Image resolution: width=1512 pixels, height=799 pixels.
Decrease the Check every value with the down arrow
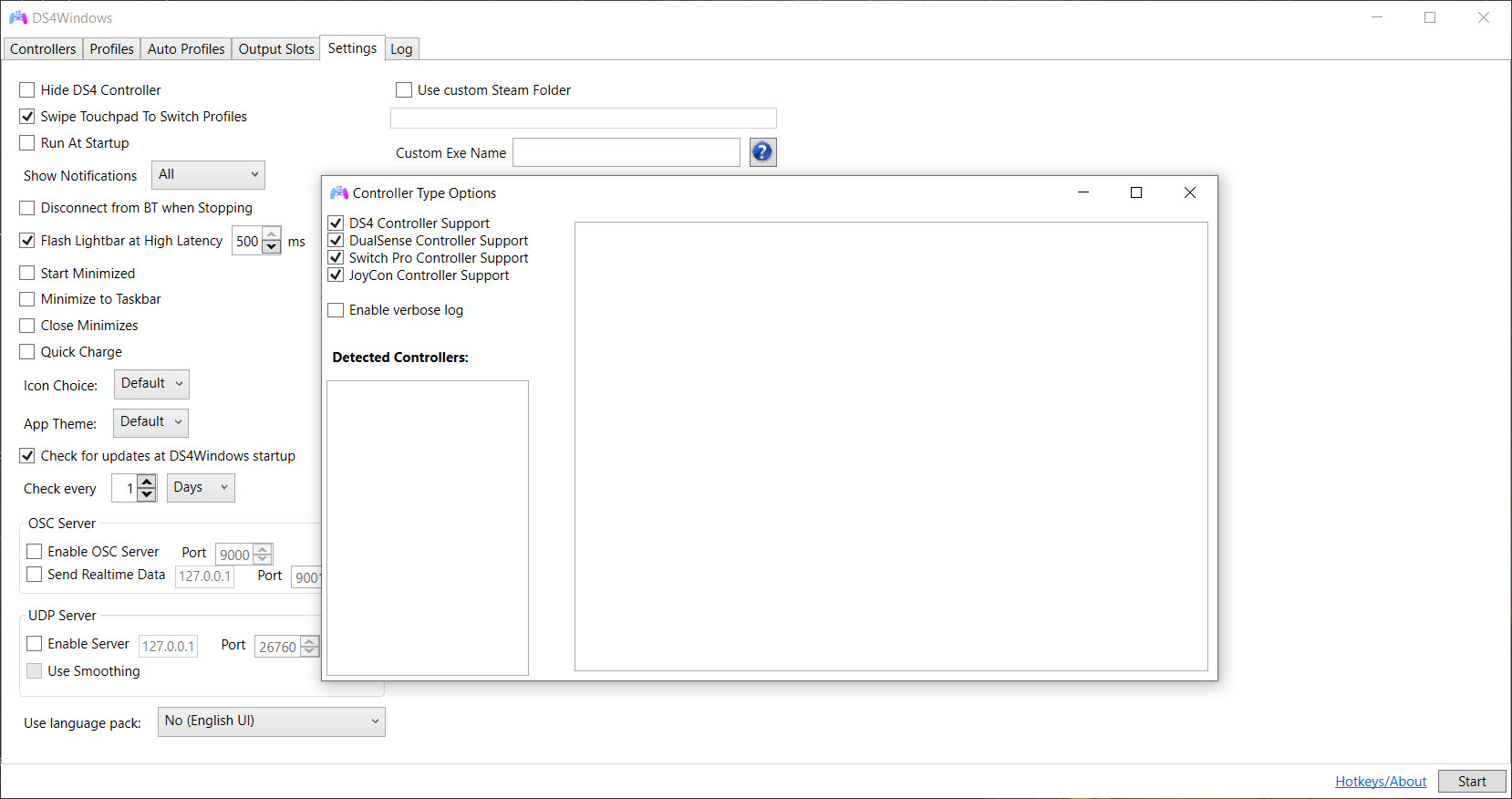[147, 494]
